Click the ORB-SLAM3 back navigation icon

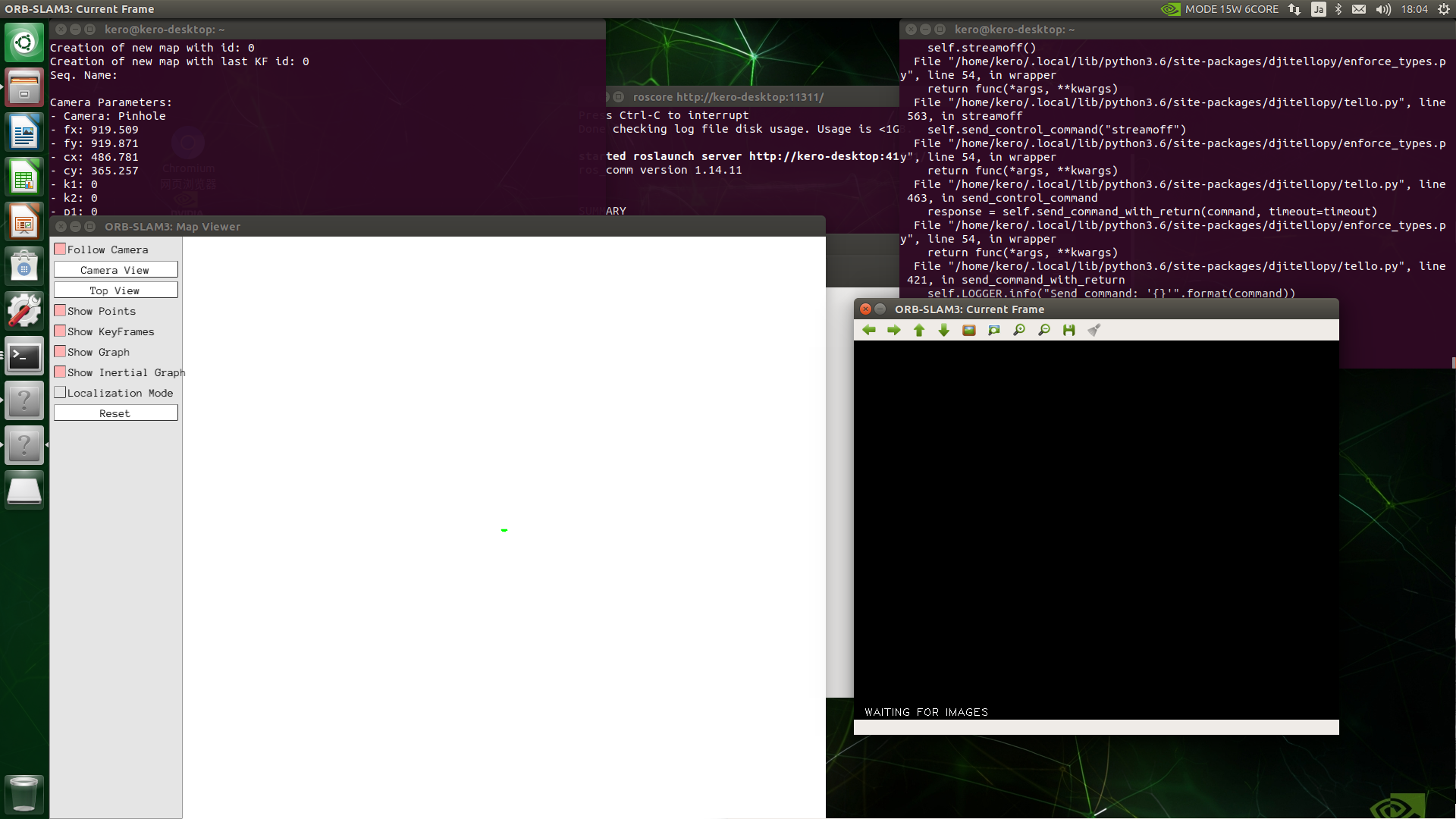(868, 329)
